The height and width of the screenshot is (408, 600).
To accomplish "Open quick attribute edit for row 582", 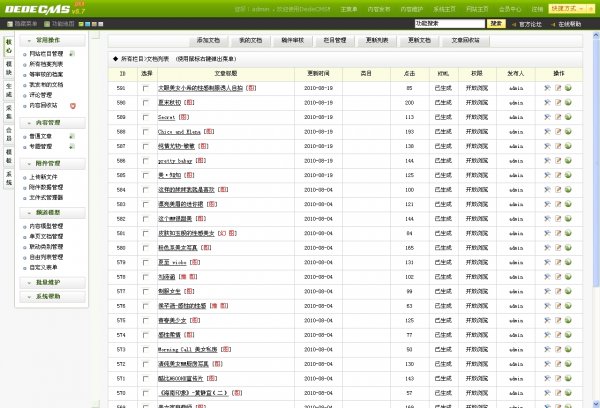I will 547,219.
